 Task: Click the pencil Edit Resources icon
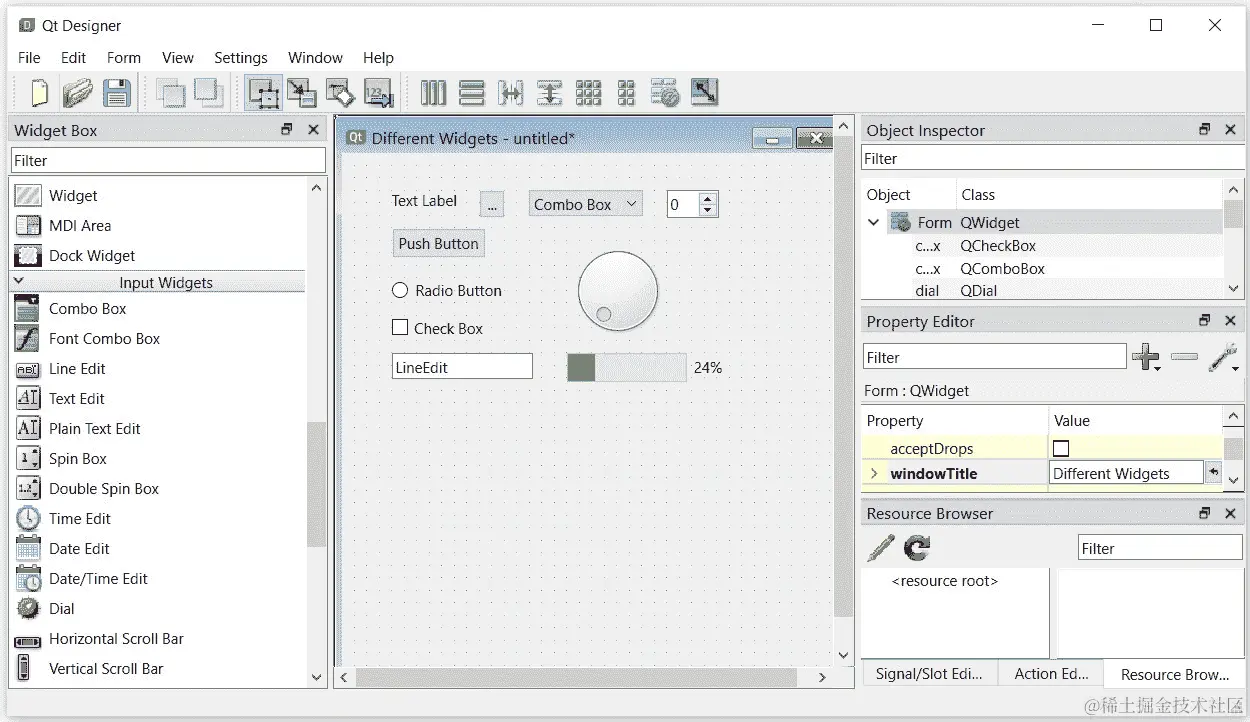tap(881, 547)
